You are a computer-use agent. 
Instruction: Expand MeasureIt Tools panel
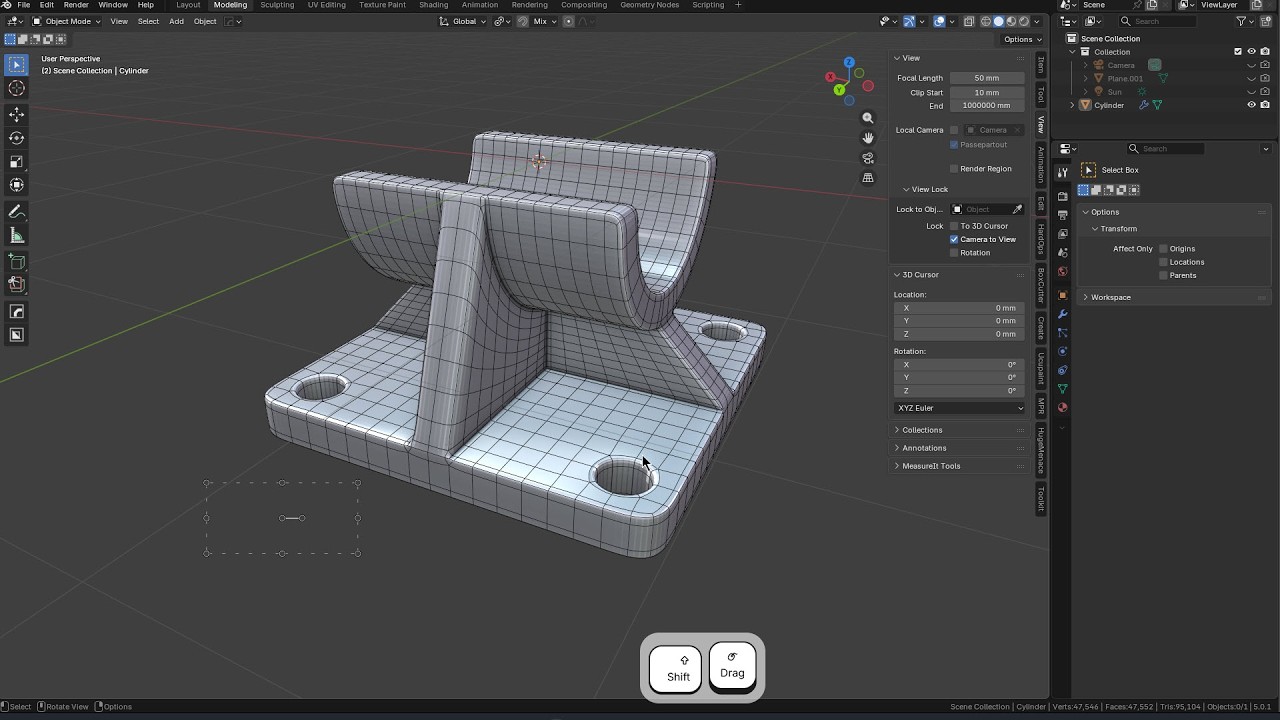pos(931,466)
